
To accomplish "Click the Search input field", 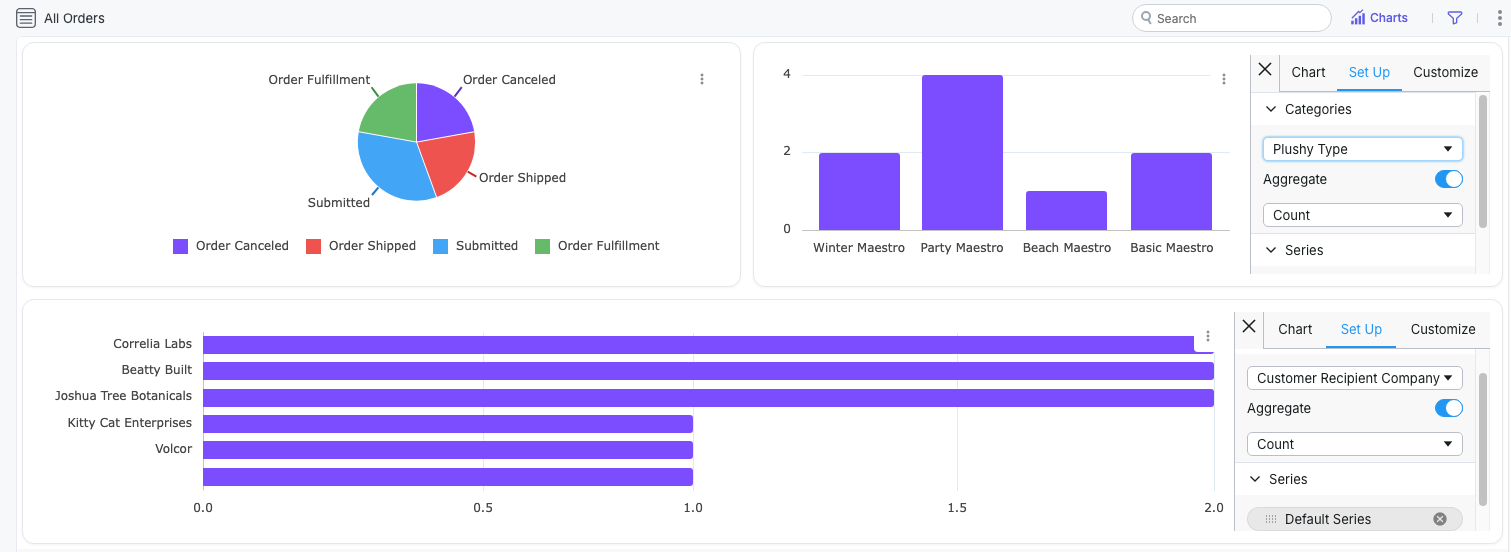I will pyautogui.click(x=1240, y=18).
